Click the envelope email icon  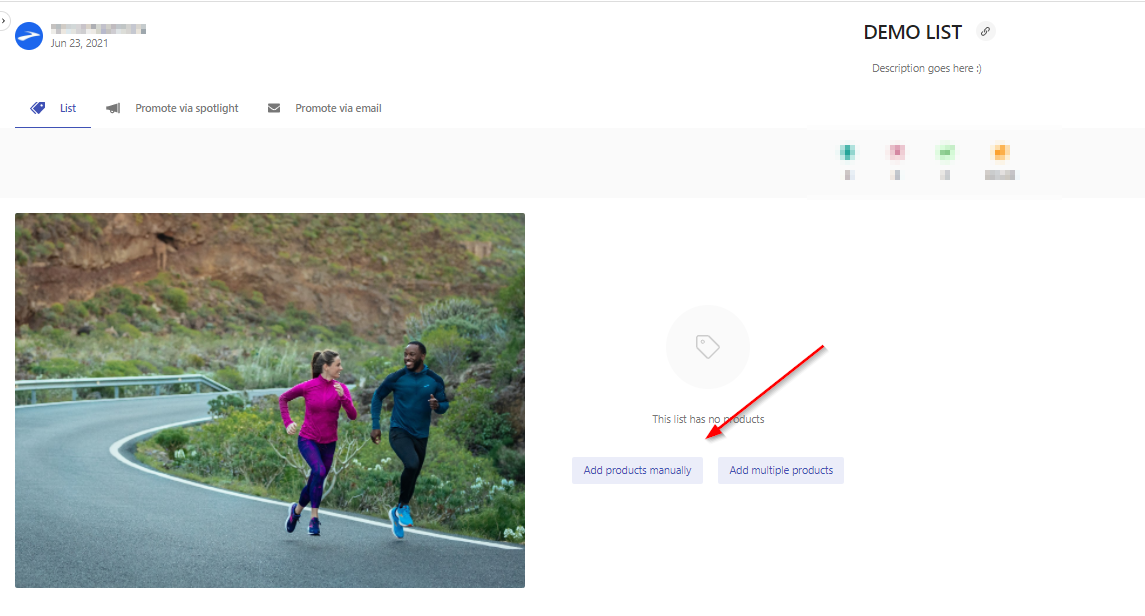click(x=274, y=108)
